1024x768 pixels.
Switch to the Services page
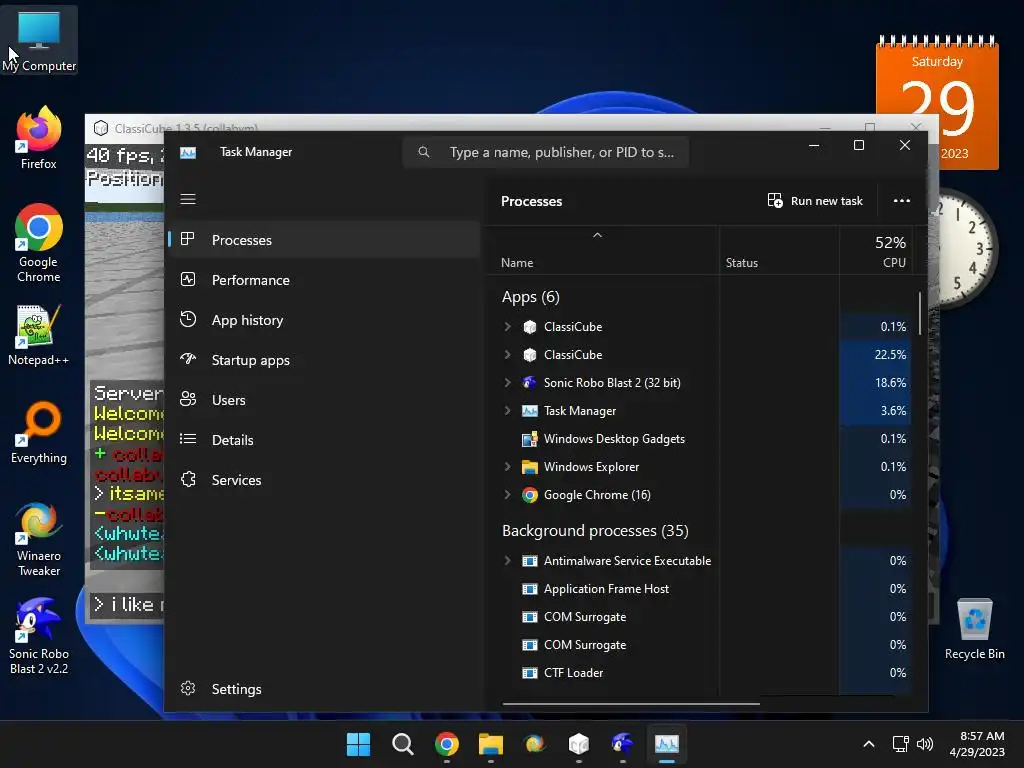[x=325, y=480]
